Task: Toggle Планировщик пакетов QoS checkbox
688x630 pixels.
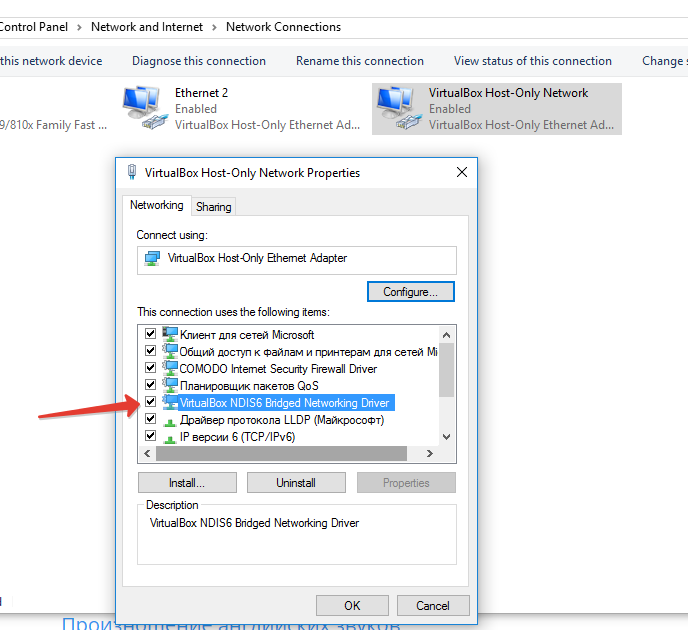Action: [x=150, y=385]
